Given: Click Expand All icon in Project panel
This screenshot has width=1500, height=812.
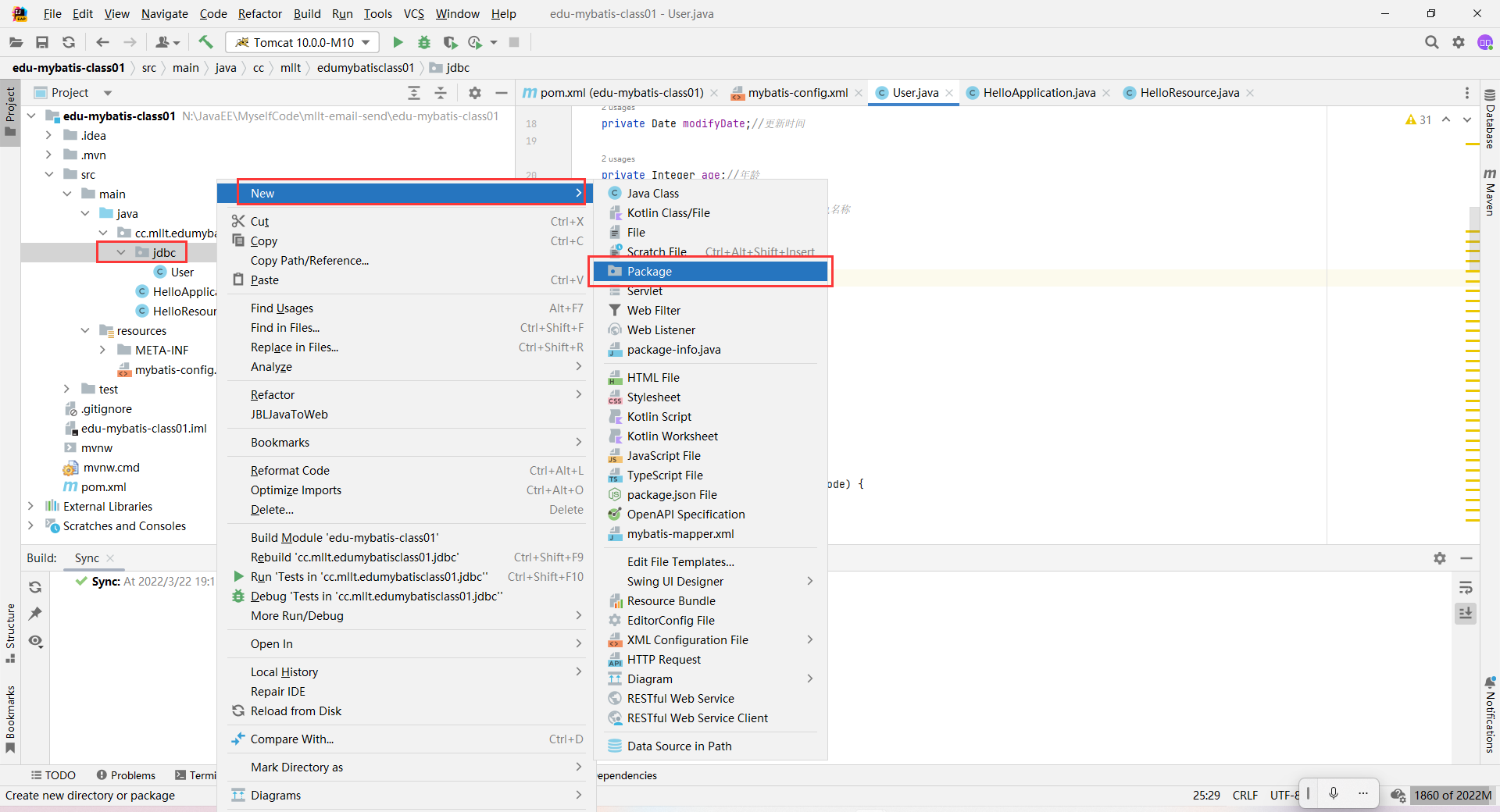Looking at the screenshot, I should point(414,93).
